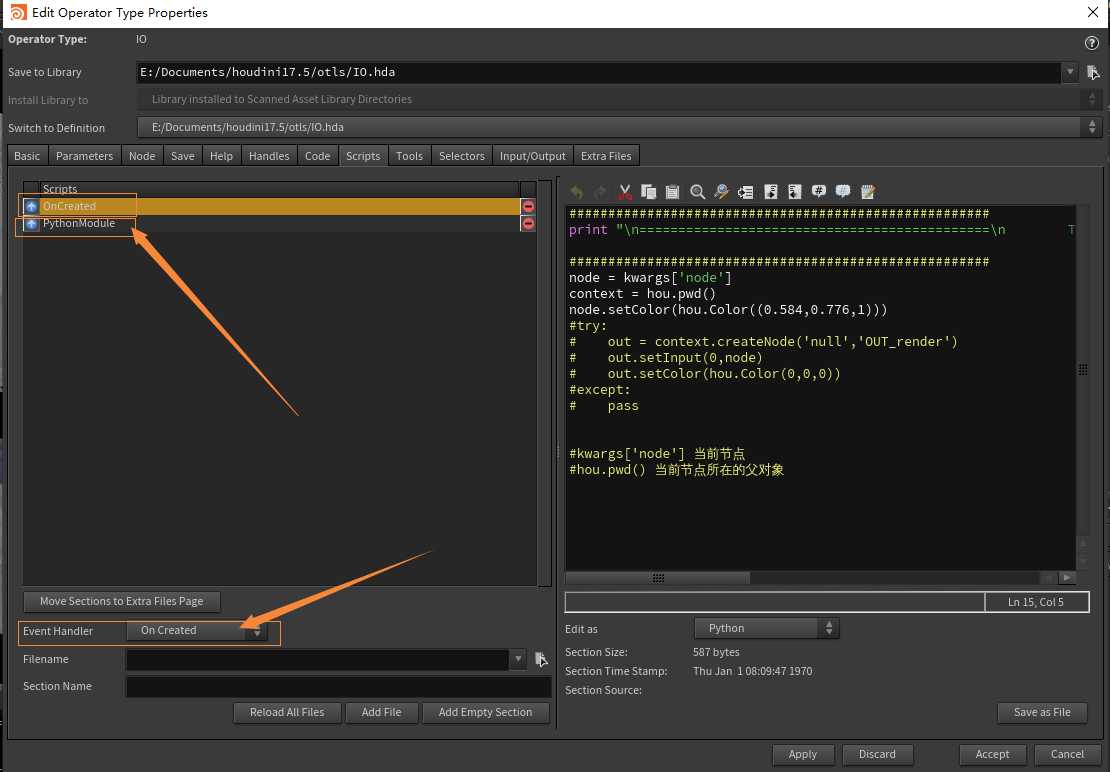Click the arrow icon beside PythonModule
This screenshot has width=1110, height=772.
point(31,224)
